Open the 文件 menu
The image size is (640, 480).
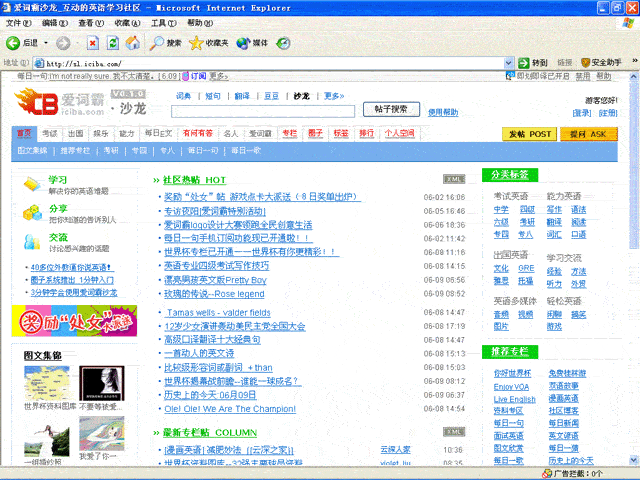[x=18, y=23]
